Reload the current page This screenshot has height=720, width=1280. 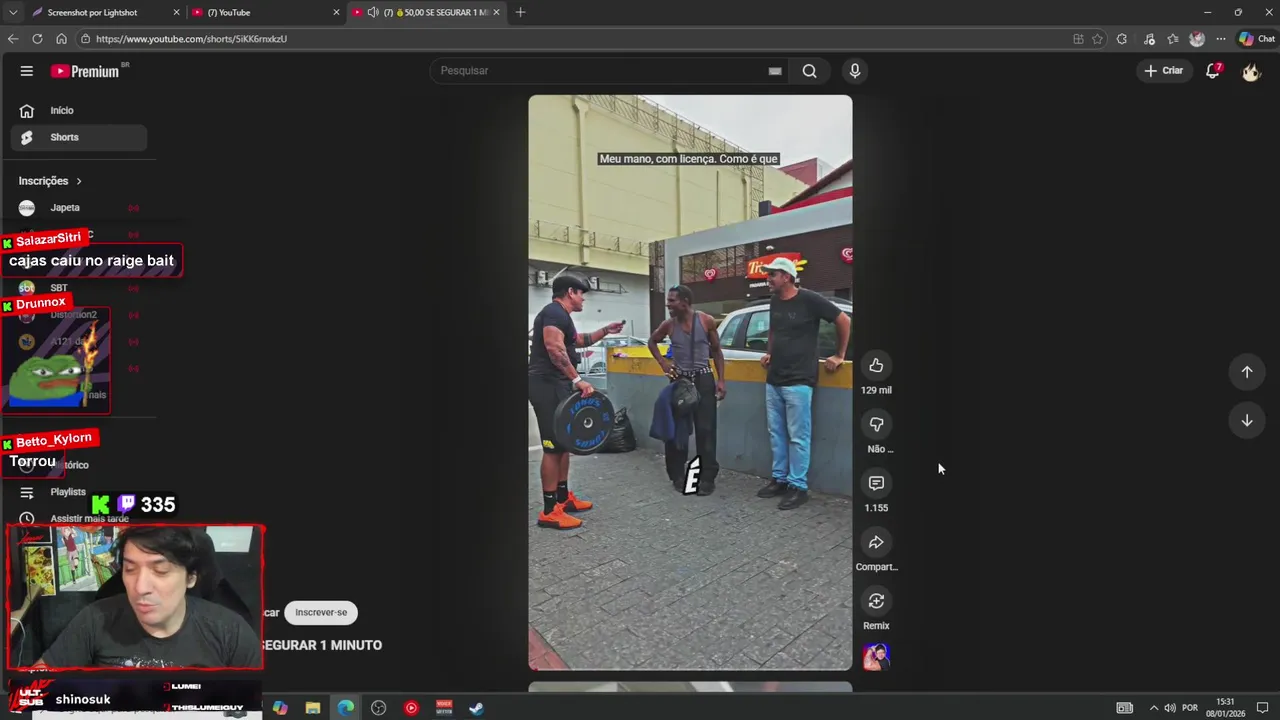coord(37,39)
